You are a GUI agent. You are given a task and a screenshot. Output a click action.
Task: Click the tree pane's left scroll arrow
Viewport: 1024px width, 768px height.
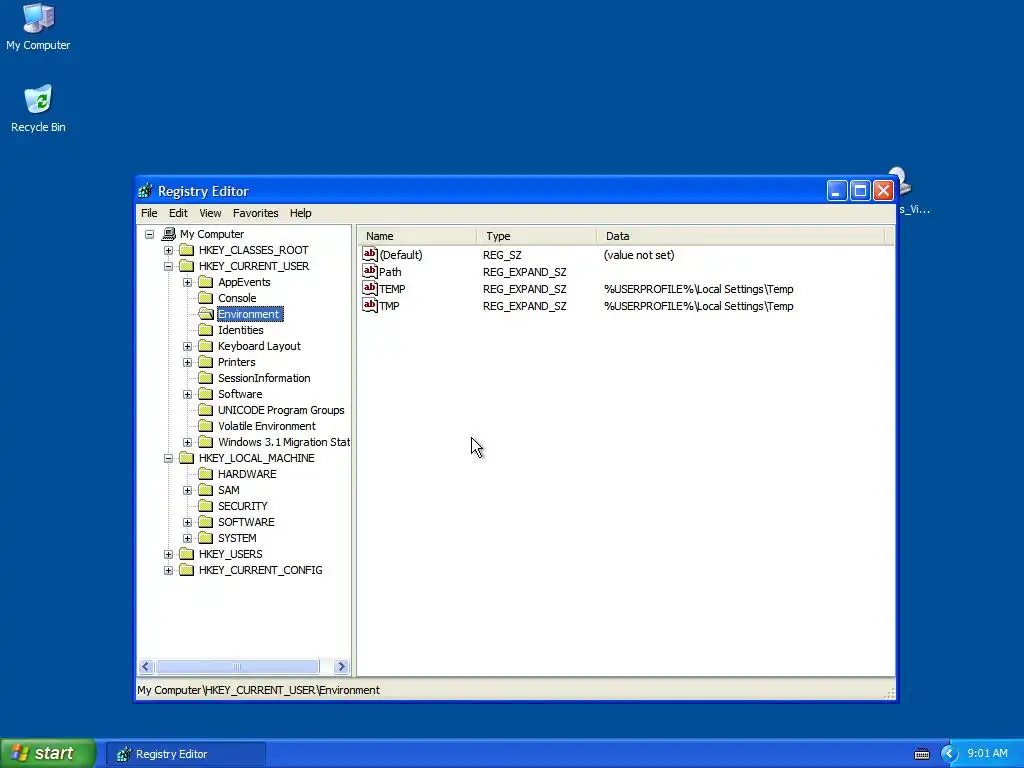146,666
